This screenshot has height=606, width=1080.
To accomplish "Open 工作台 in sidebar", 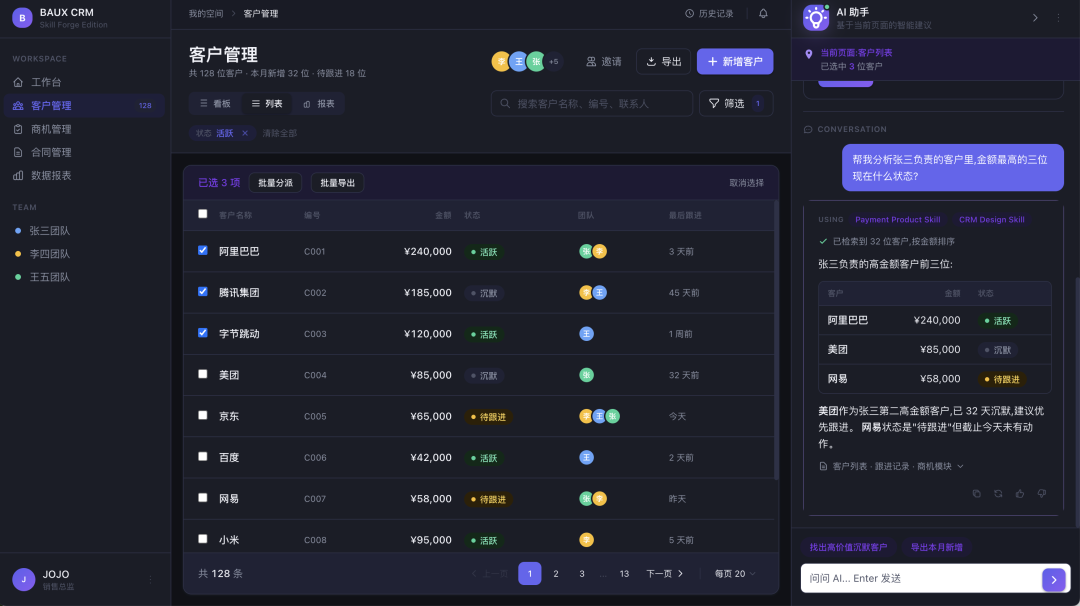I will coord(85,82).
